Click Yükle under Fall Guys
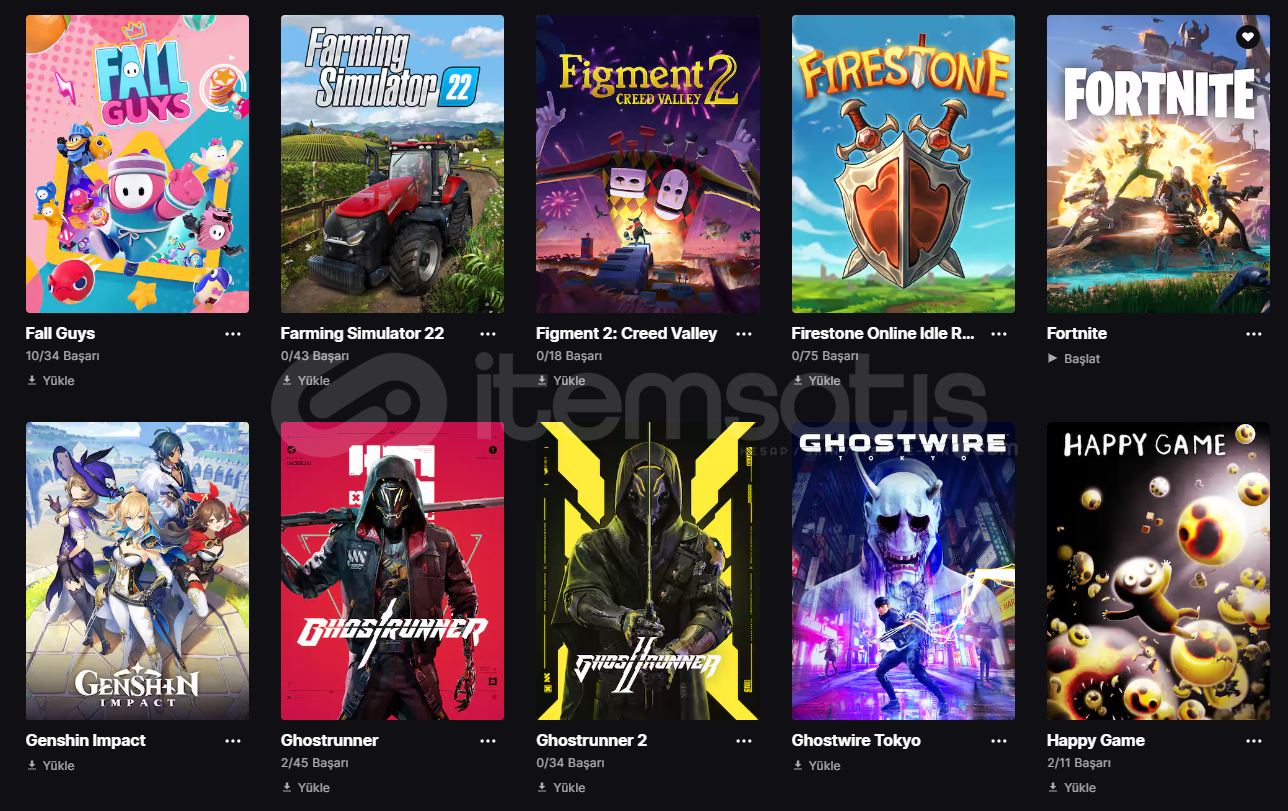1288x811 pixels. [x=51, y=380]
